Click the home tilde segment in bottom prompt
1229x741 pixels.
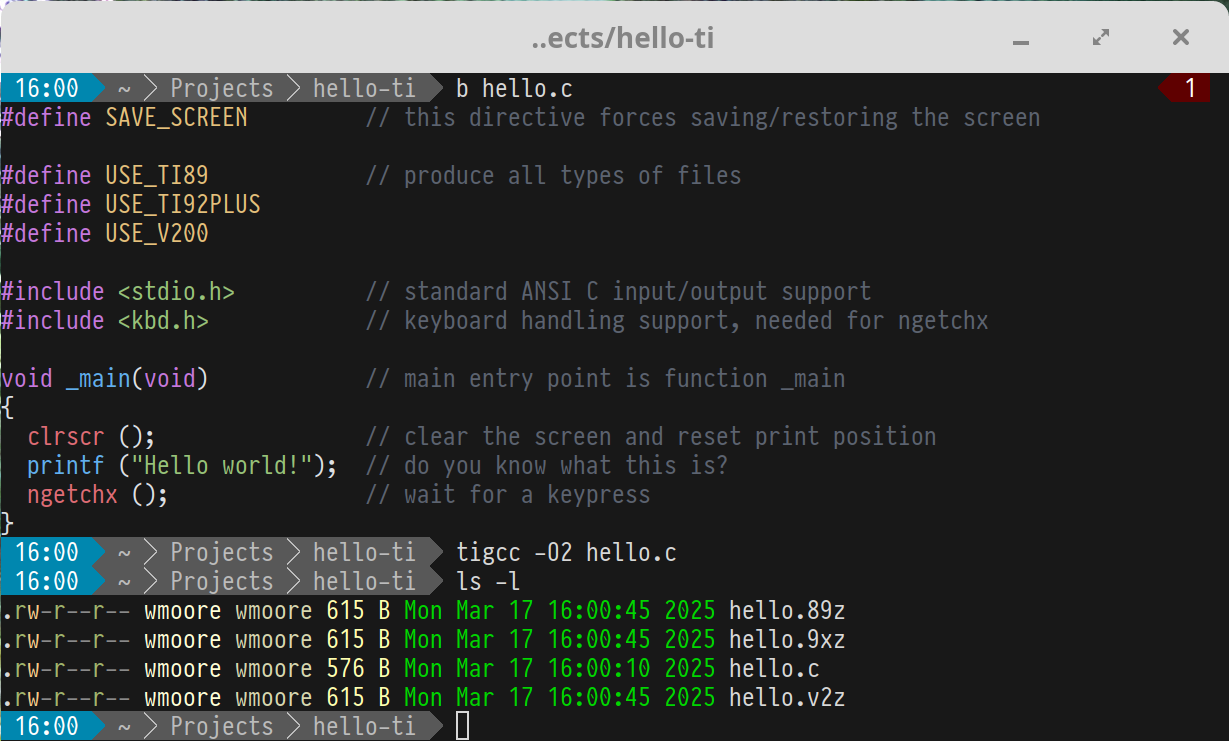click(x=124, y=726)
